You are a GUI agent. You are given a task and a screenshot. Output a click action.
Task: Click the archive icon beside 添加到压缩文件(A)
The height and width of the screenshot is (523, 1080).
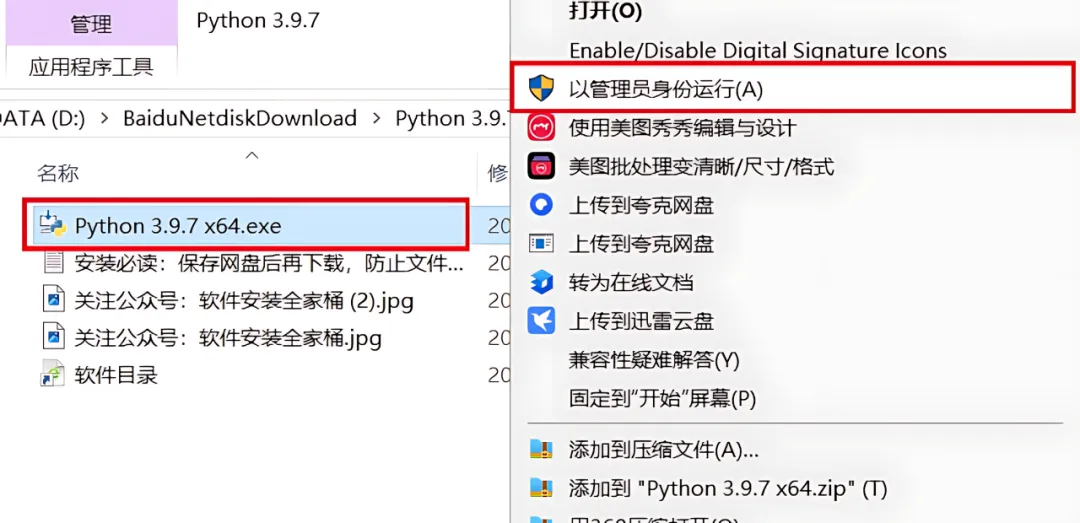tap(541, 450)
